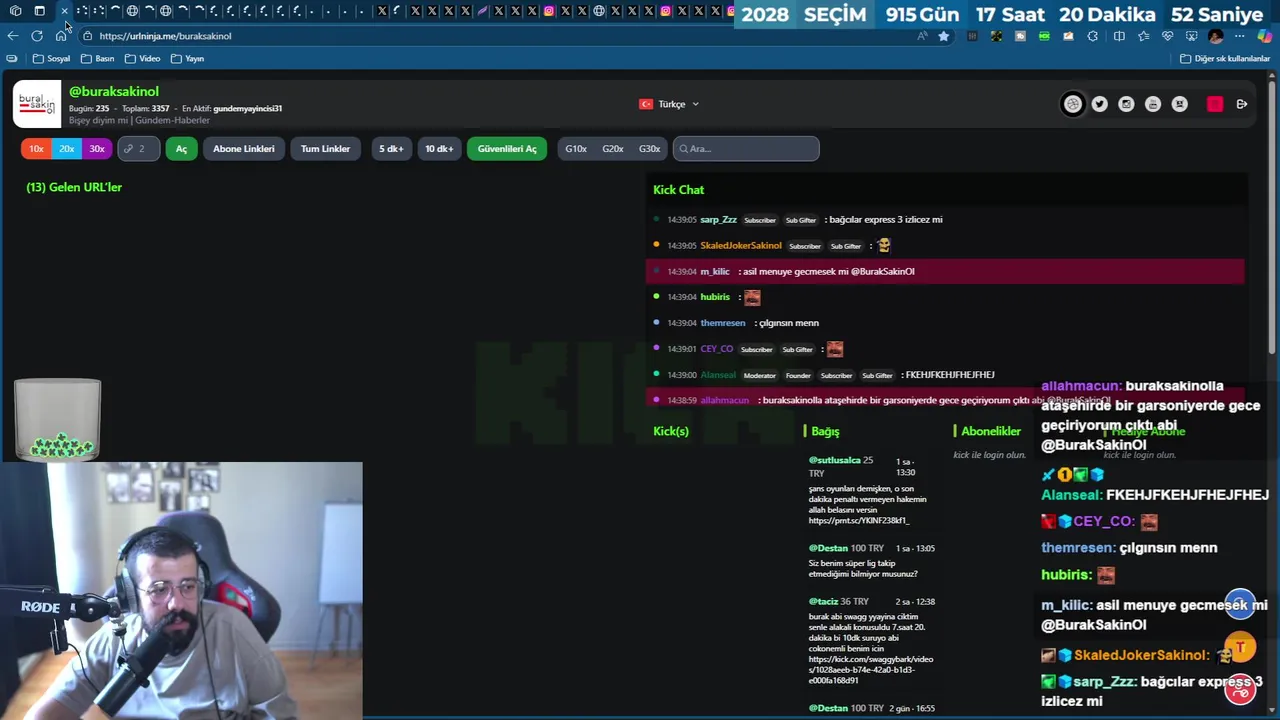Open the Video bookmarks folder
1280x720 pixels.
point(142,59)
